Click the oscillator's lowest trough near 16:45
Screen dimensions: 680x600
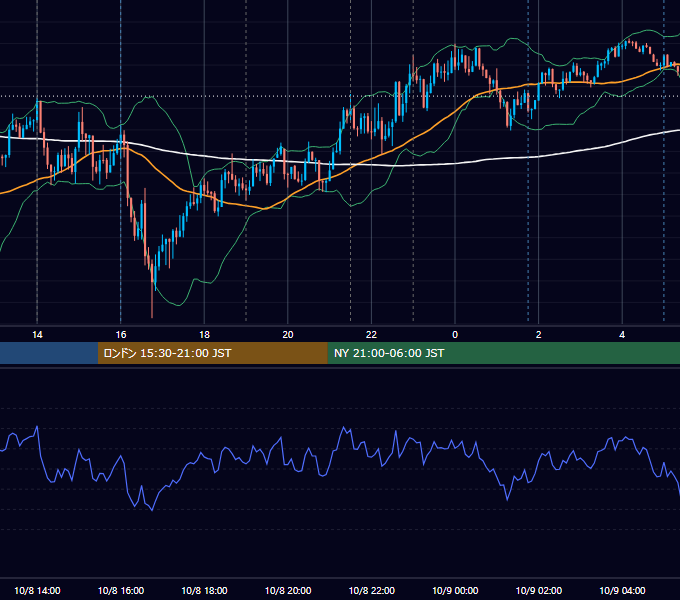[x=152, y=510]
